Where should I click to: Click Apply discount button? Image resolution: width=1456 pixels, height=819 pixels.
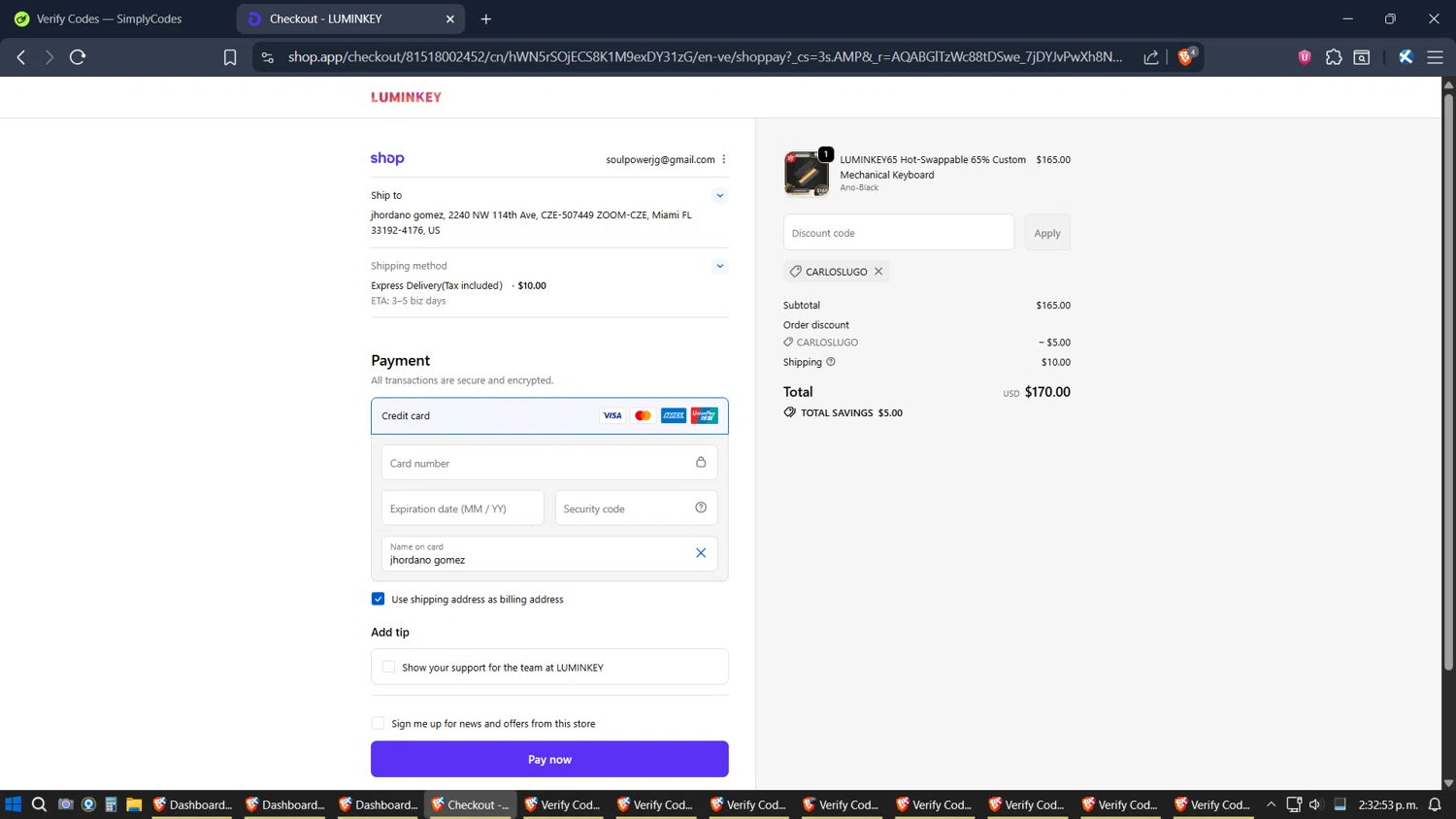(x=1047, y=233)
